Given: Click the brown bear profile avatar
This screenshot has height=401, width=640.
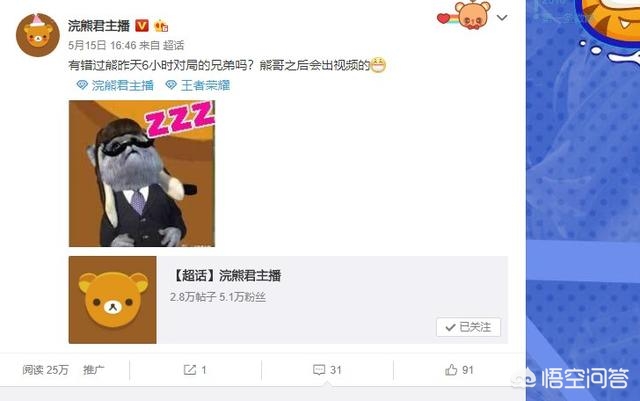Looking at the screenshot, I should click(38, 35).
